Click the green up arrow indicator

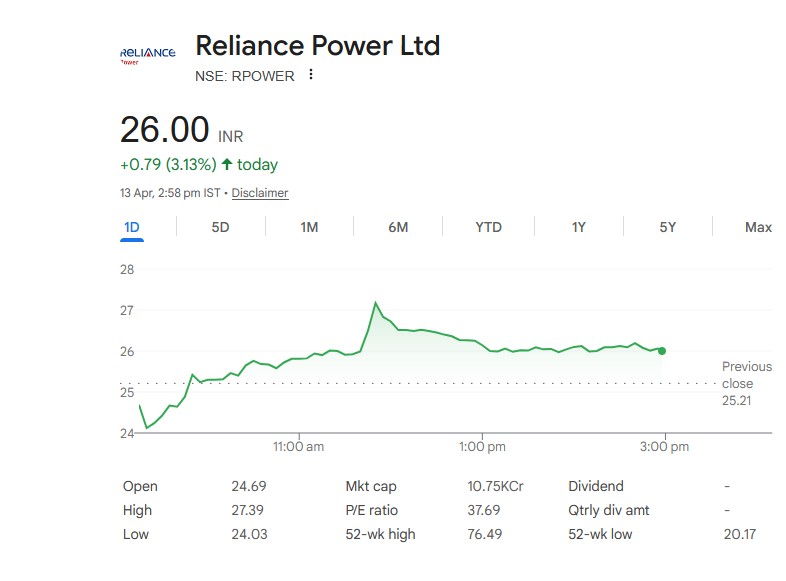click(x=227, y=164)
